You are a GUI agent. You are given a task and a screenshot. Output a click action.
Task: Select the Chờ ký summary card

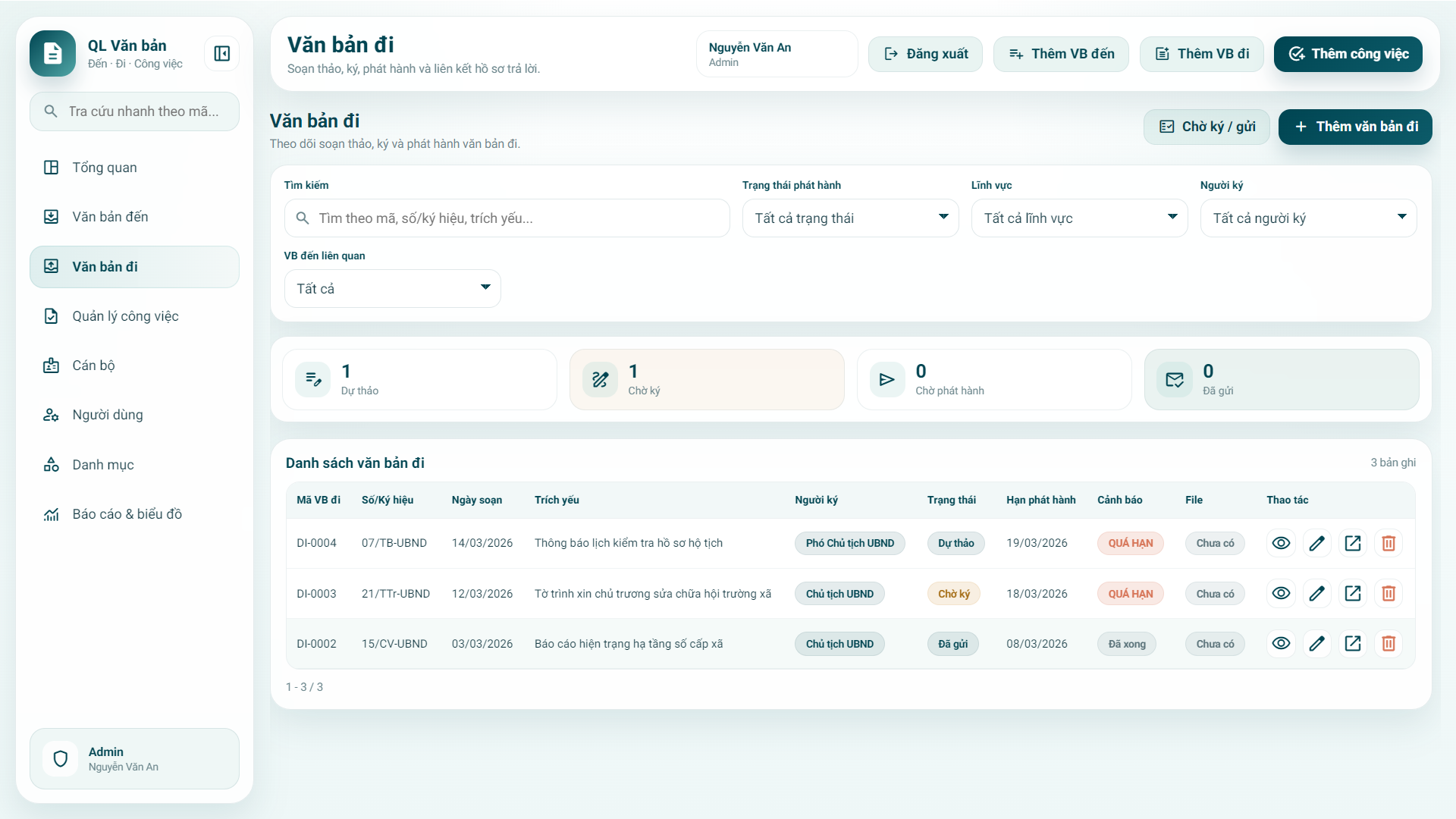tap(706, 380)
